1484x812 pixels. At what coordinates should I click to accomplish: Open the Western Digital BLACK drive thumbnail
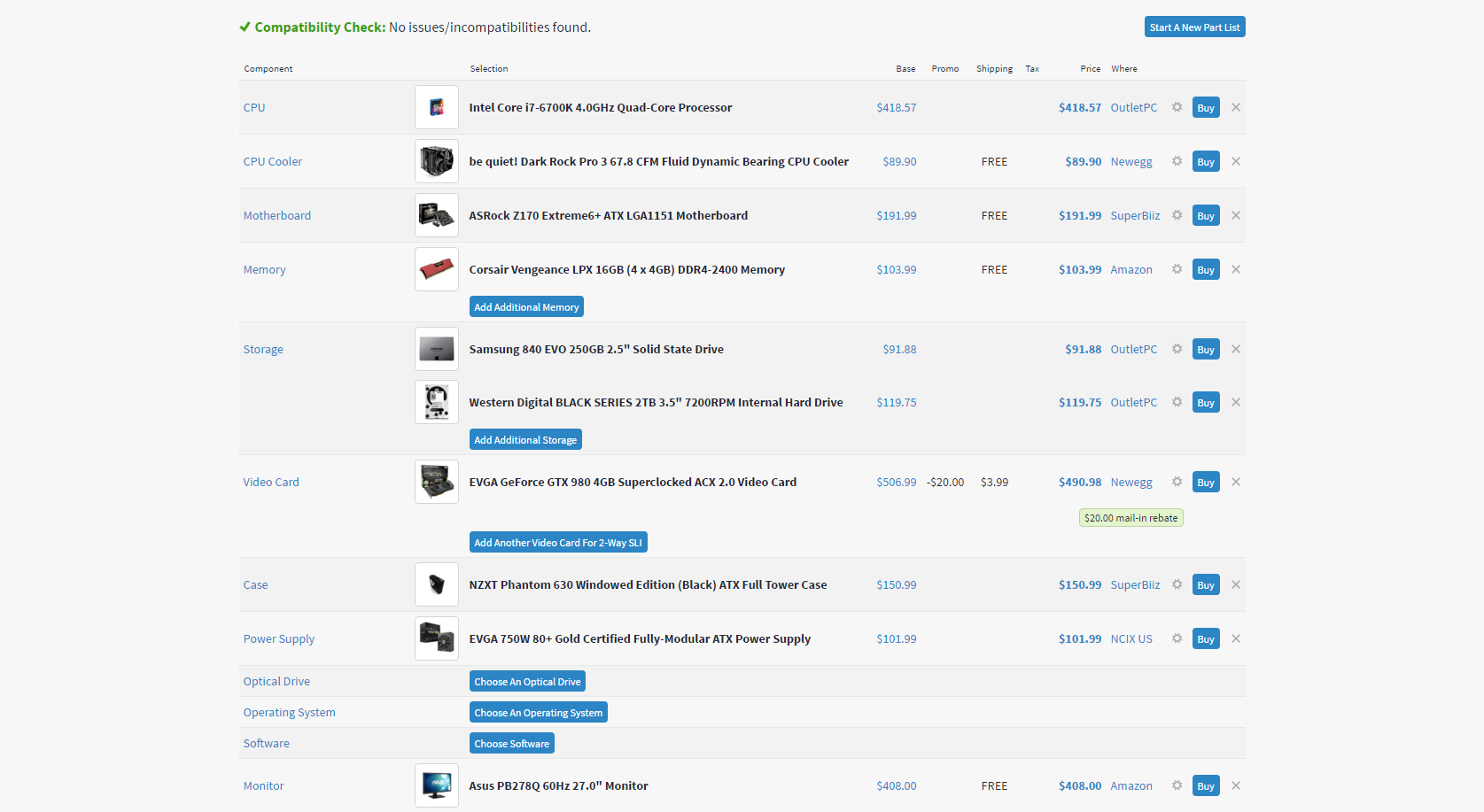coord(437,402)
